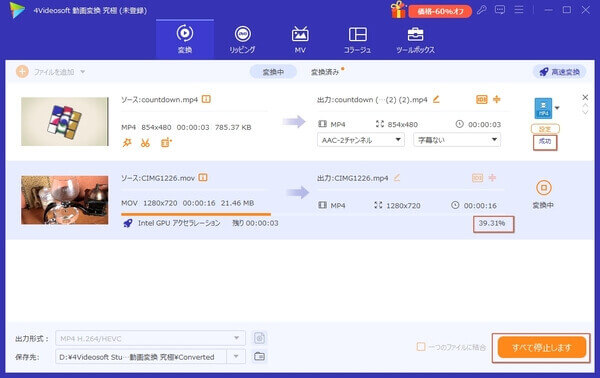
Task: Open the 字幕ない subtitle dropdown
Action: coord(457,140)
